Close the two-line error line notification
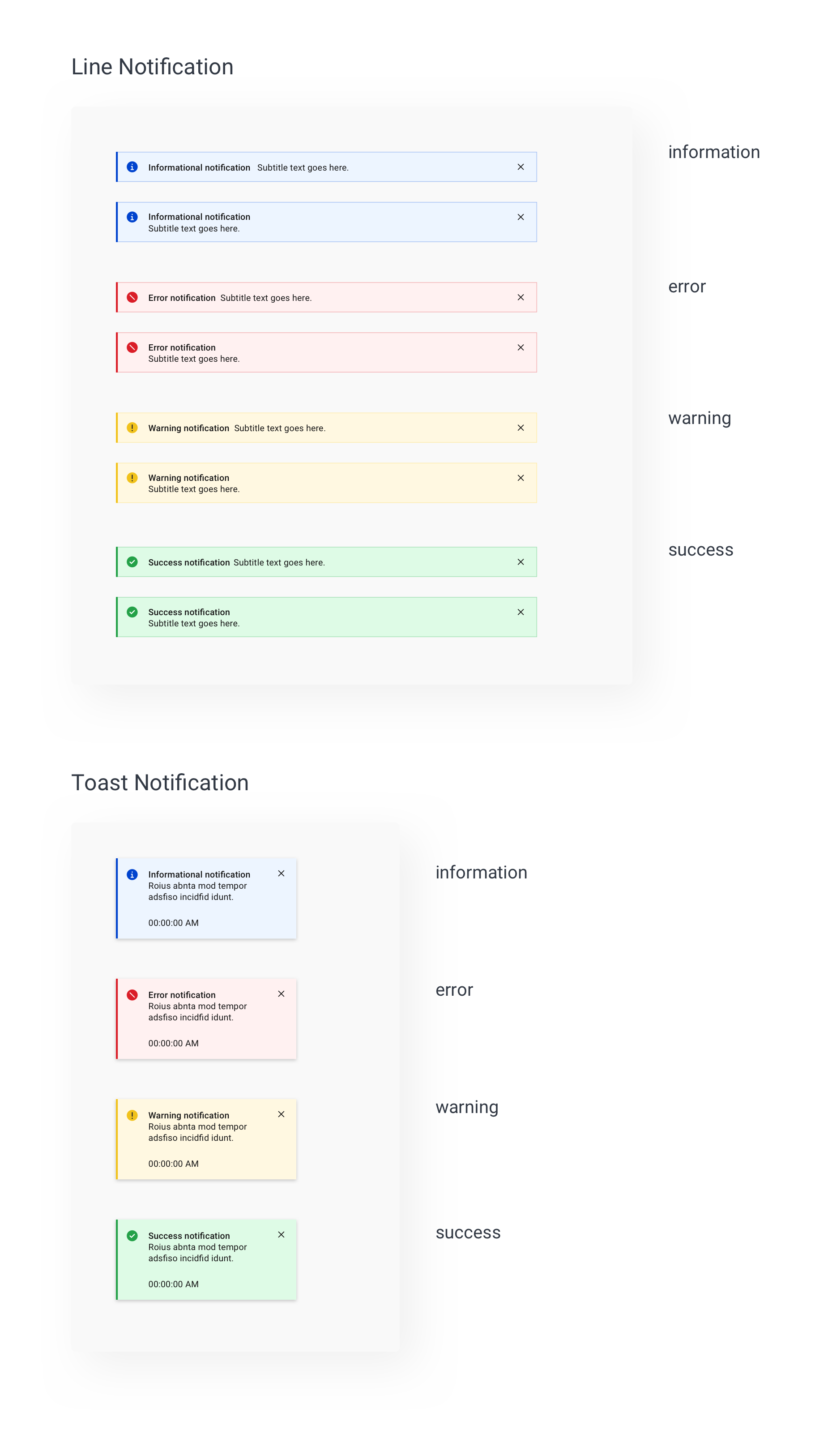Screen dimensions: 828x1456 coord(521,347)
